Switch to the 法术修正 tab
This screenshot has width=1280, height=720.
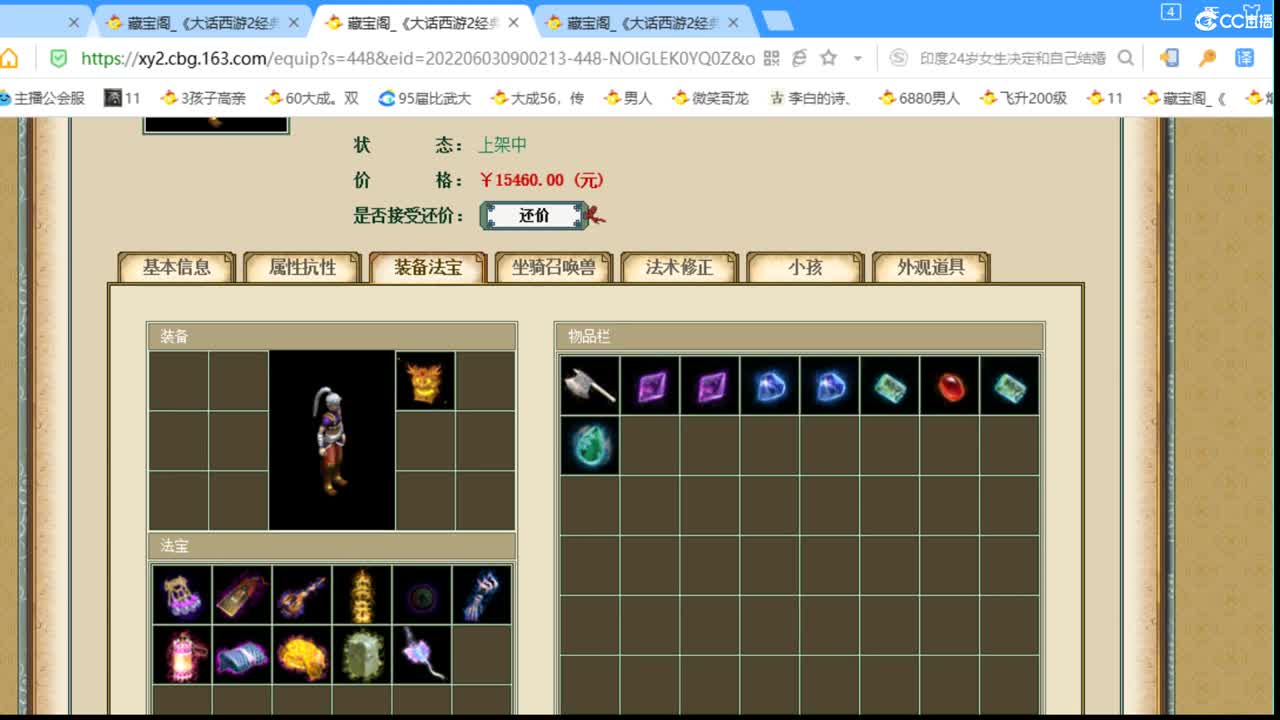click(x=680, y=267)
